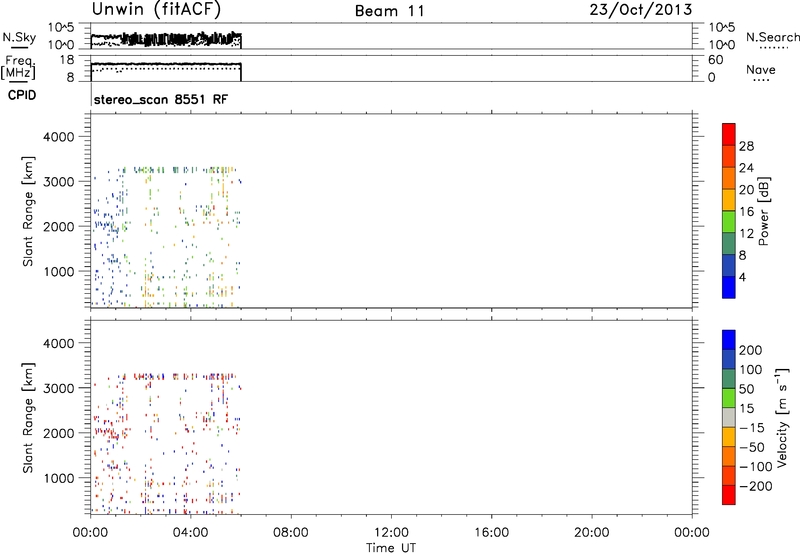Select the 'Time UT' axis title
This screenshot has width=800, height=554.
391,548
